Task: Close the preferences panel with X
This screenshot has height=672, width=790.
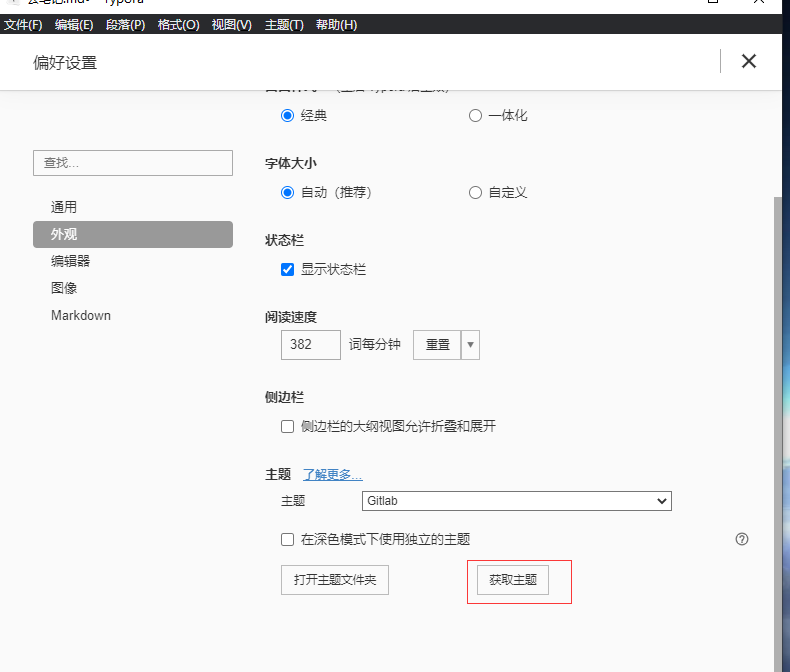Action: [748, 61]
